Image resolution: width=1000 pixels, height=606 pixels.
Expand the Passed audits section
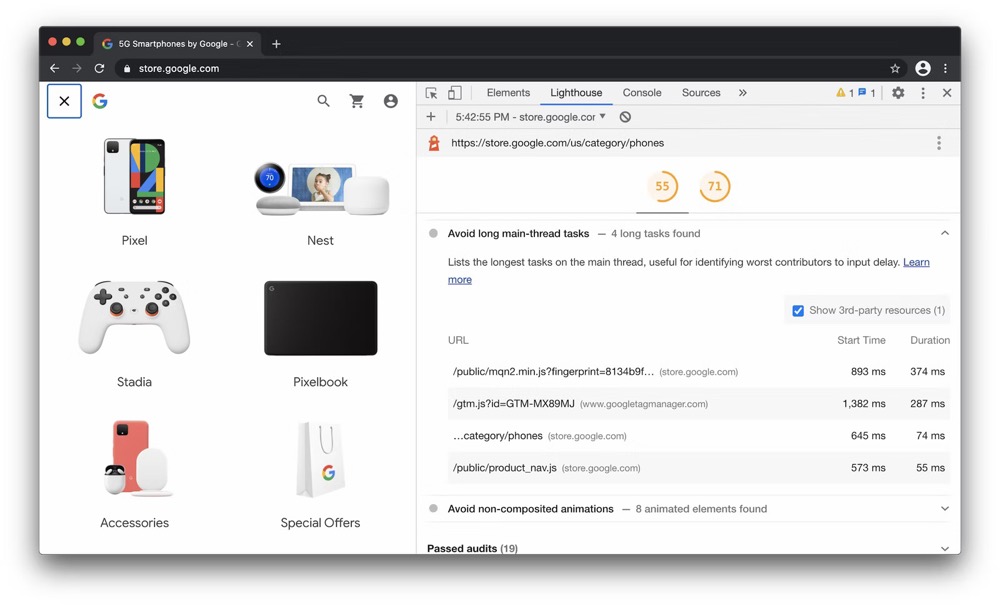[945, 549]
